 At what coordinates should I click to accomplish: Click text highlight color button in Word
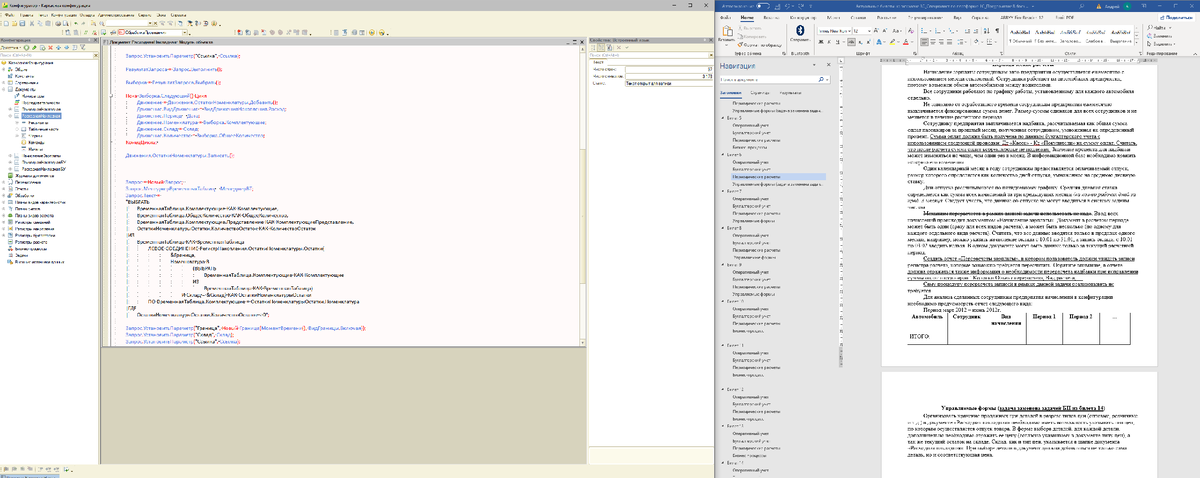tap(892, 42)
